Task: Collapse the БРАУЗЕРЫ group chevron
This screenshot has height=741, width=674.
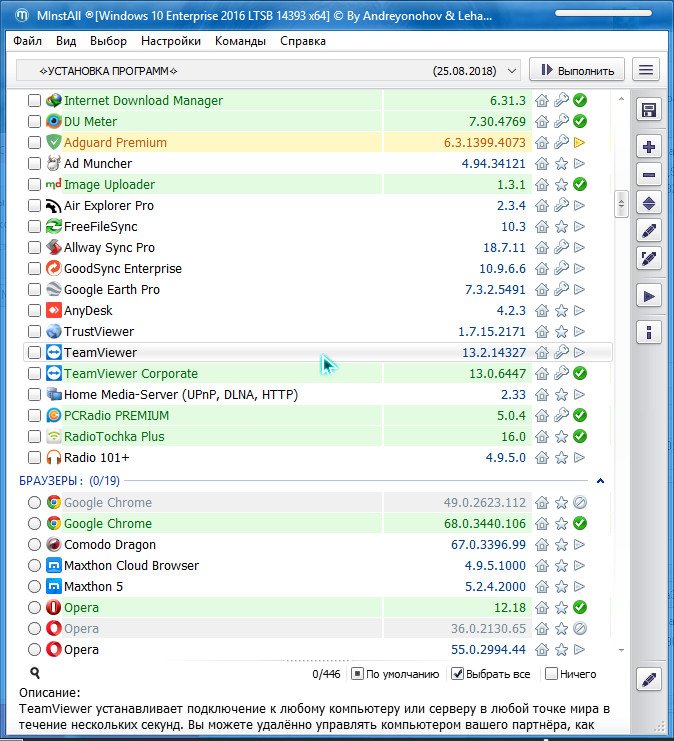Action: pos(600,481)
